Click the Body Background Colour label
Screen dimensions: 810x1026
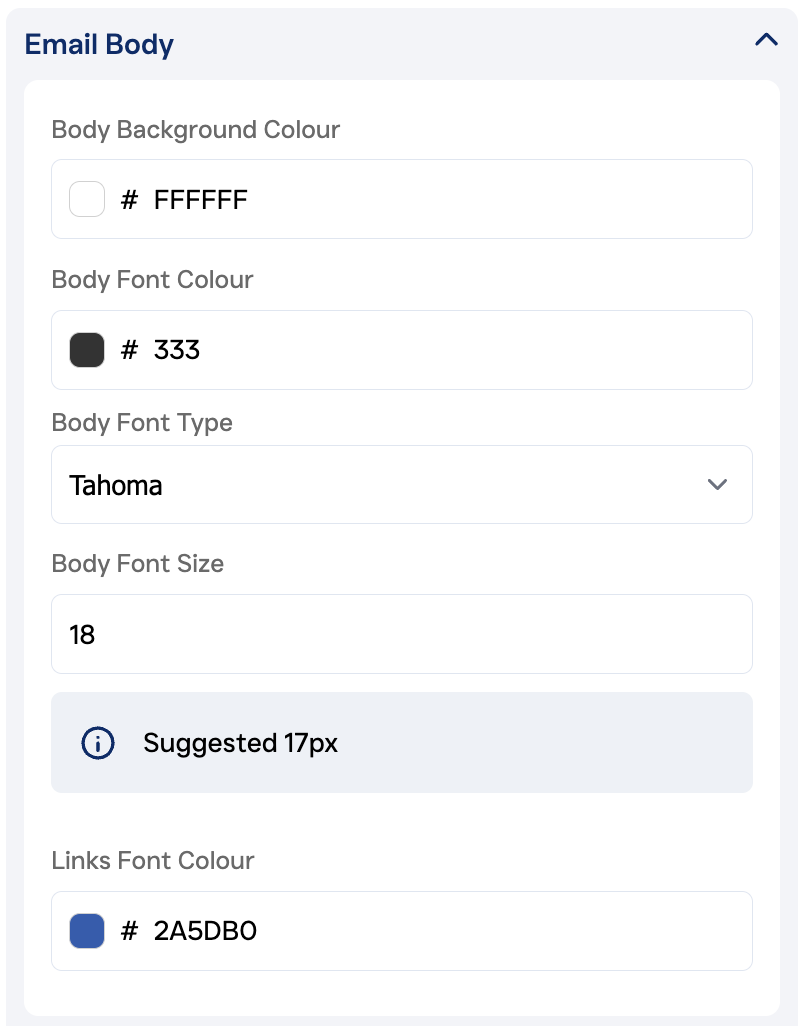tap(196, 130)
